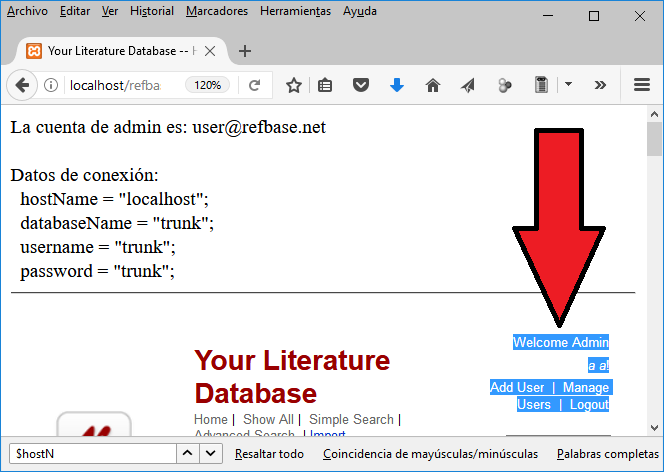Maximize the browser window

click(x=594, y=16)
